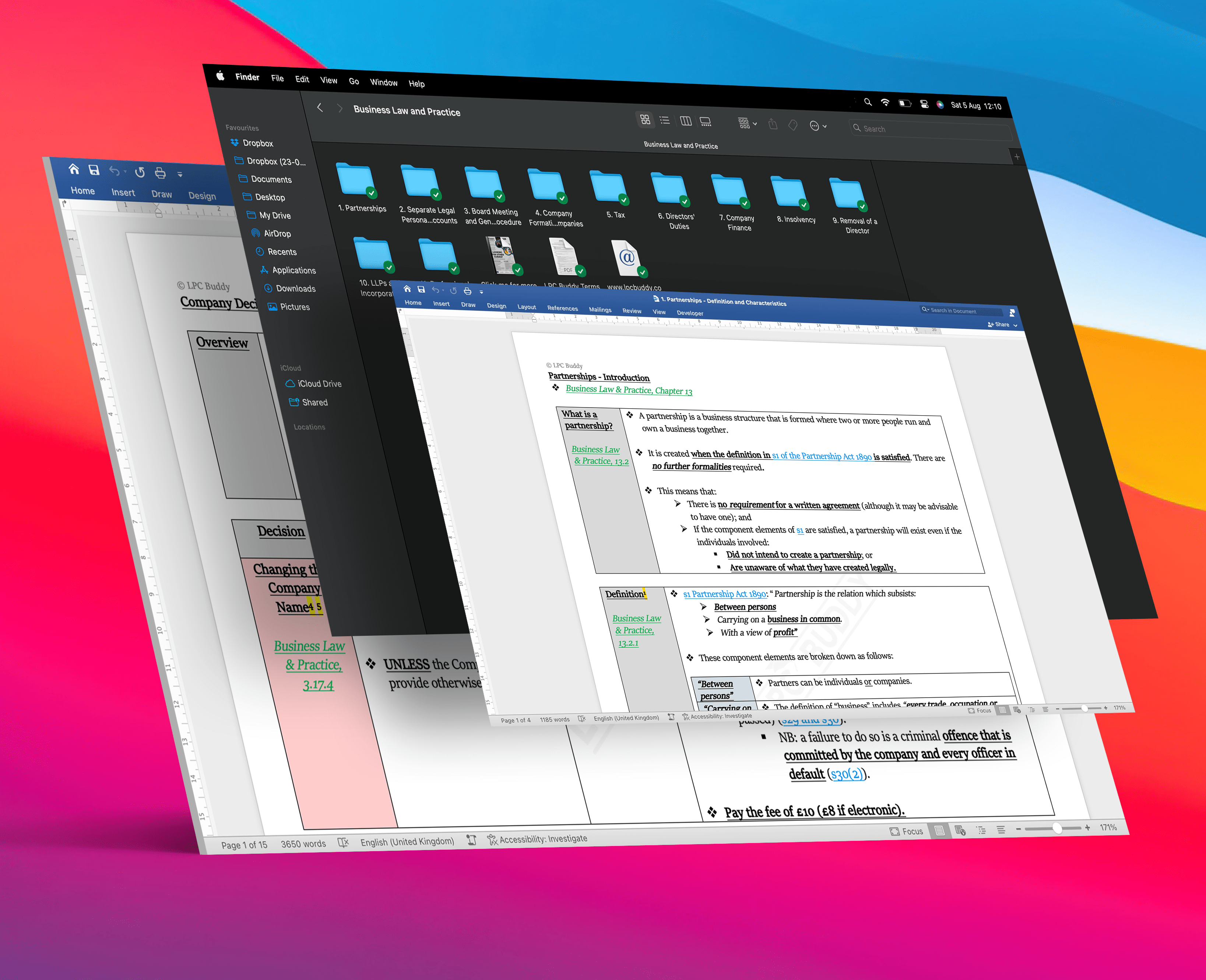Switch Finder to list view
The image size is (1206, 980).
(665, 120)
